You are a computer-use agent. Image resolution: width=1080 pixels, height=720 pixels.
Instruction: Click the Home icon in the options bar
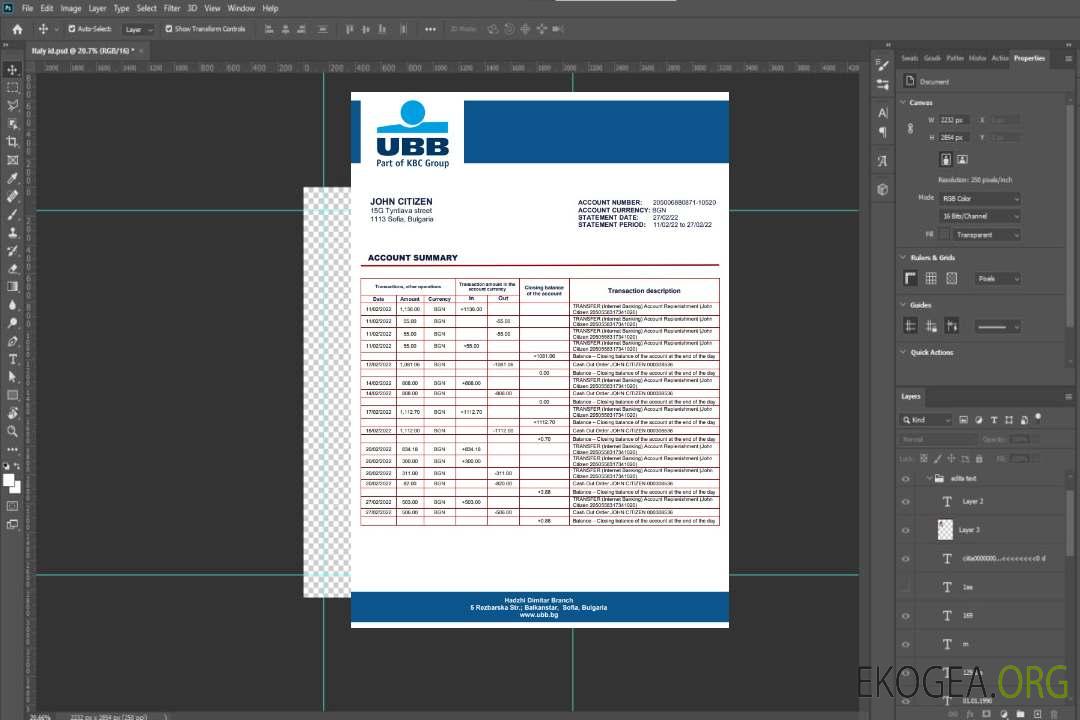tap(17, 29)
